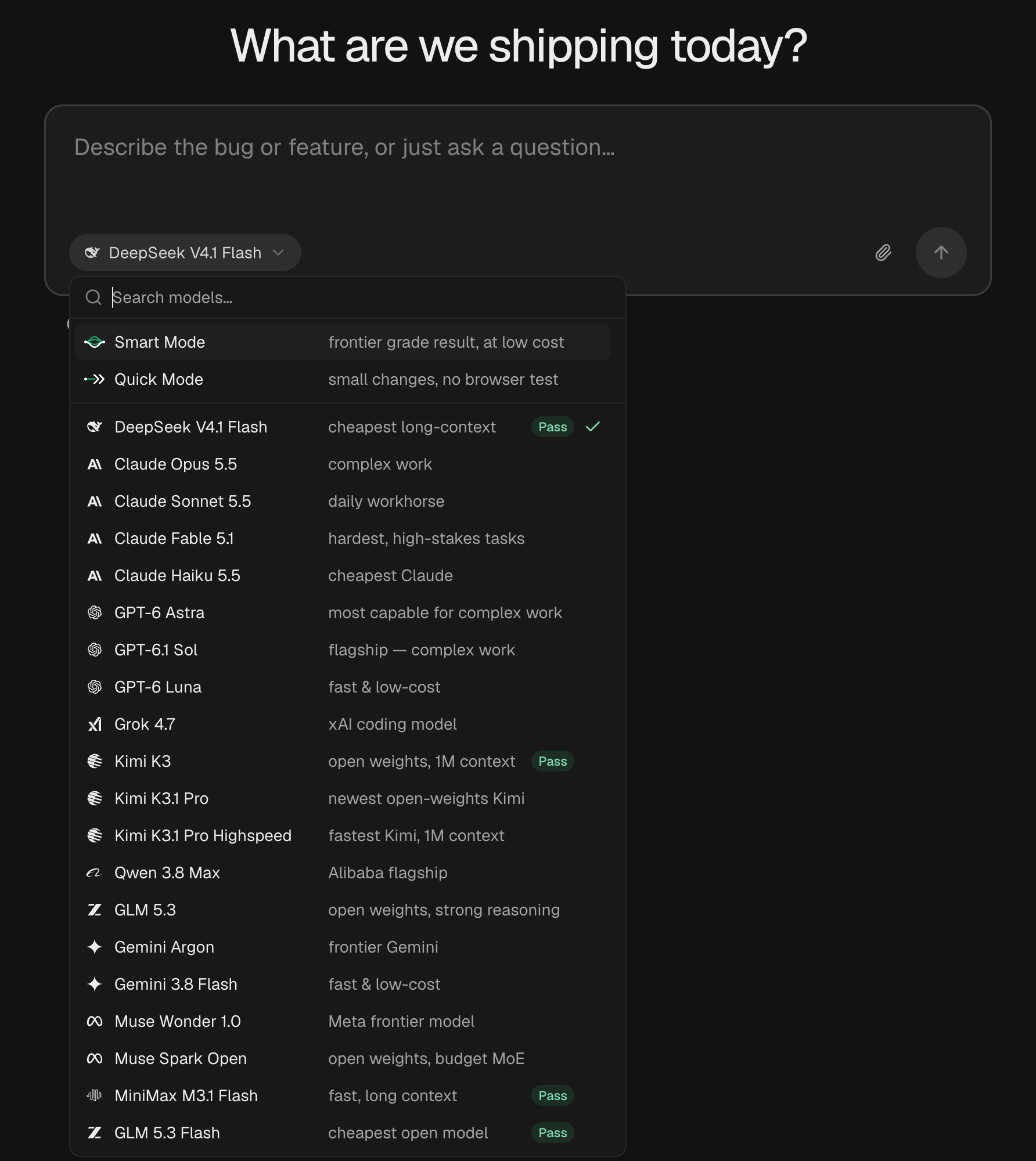Click 'open weights, budget MoE' description
The width and height of the screenshot is (1036, 1161).
(426, 1058)
